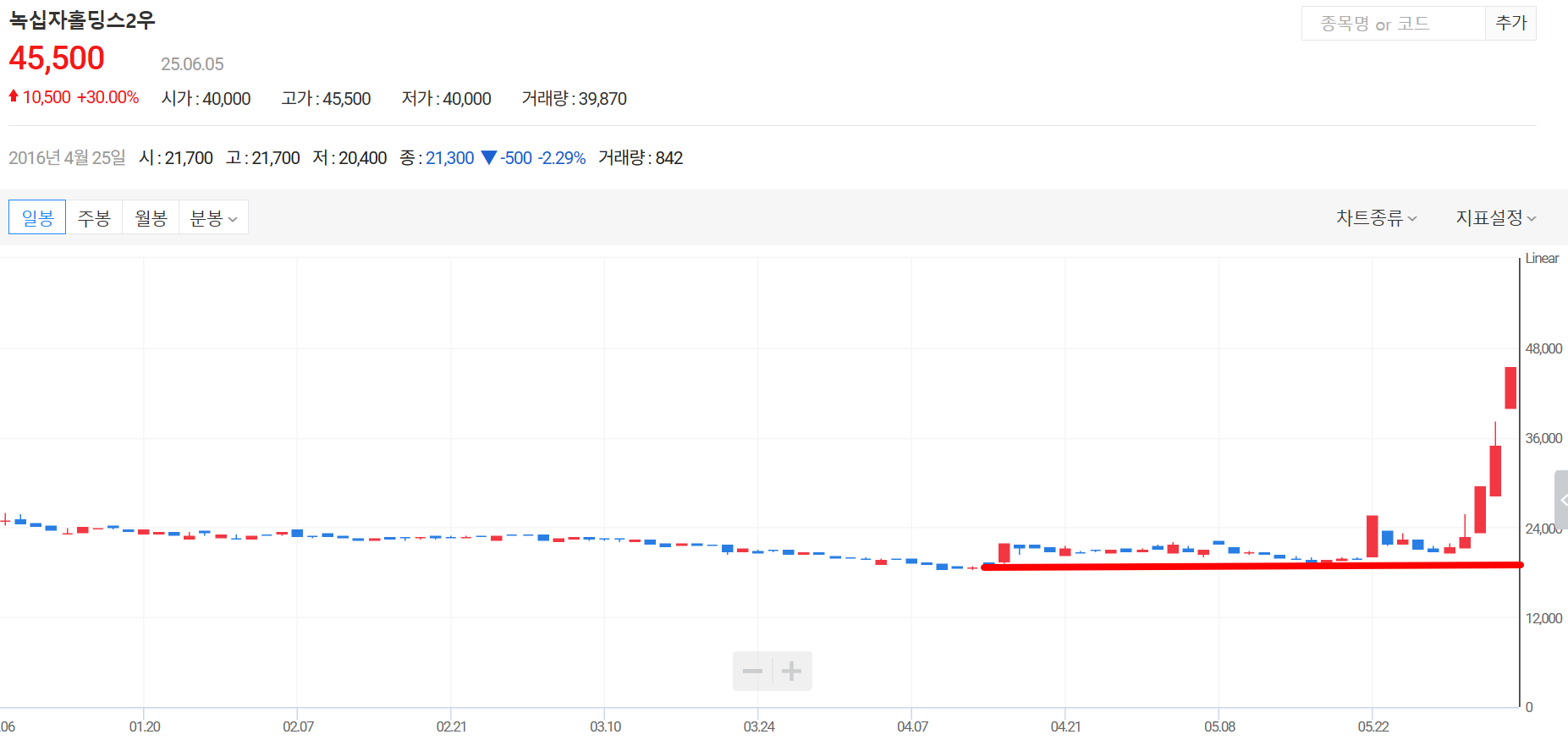Click the 거래량: 842 volume text
The image size is (1568, 740).
tap(641, 157)
